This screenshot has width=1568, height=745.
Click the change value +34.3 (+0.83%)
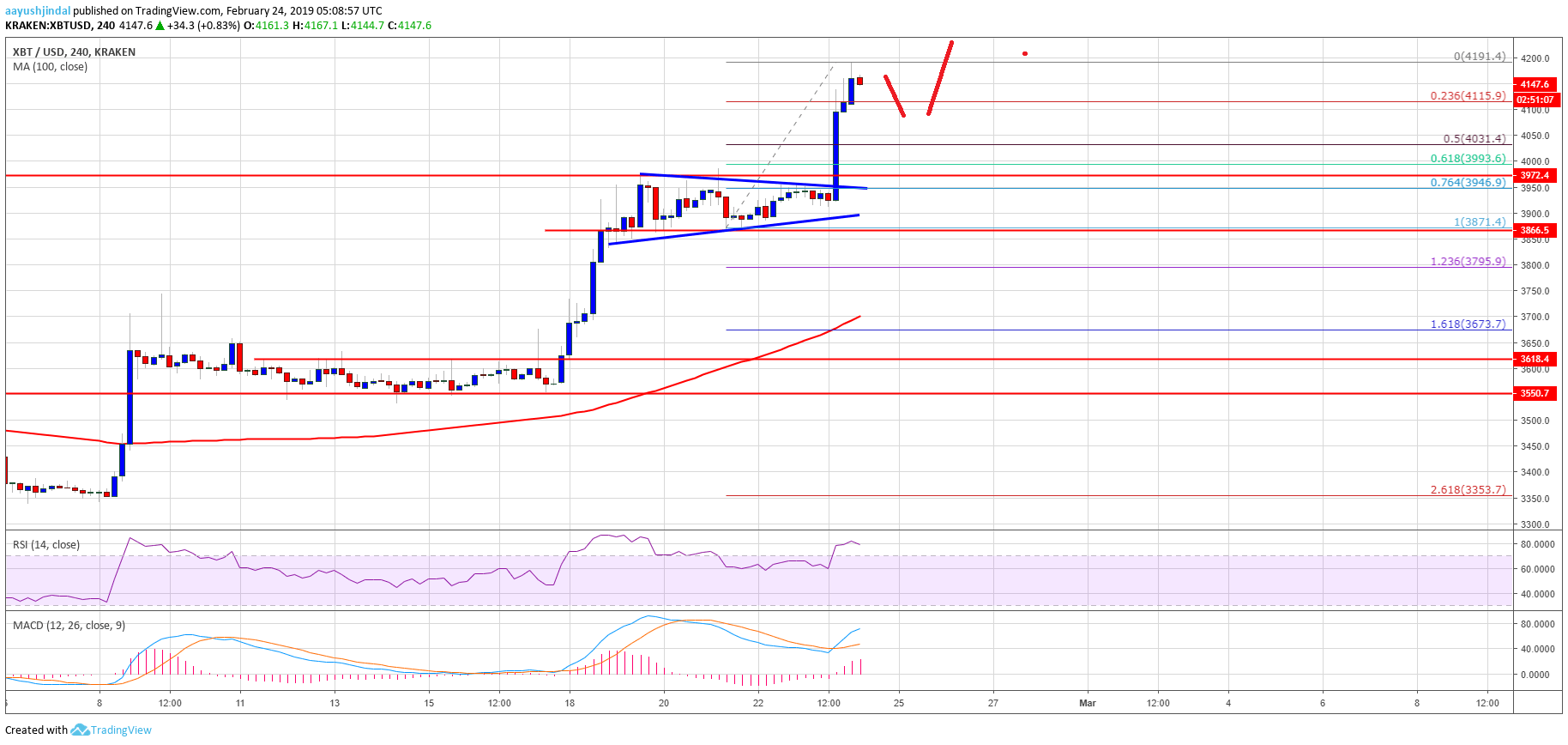204,26
